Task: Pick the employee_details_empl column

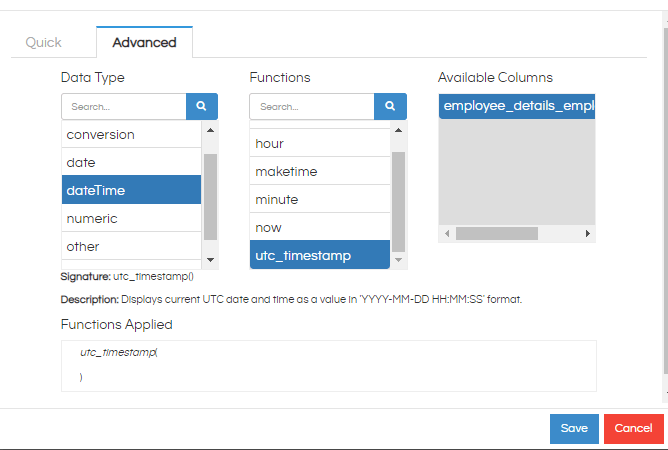Action: pyautogui.click(x=517, y=106)
